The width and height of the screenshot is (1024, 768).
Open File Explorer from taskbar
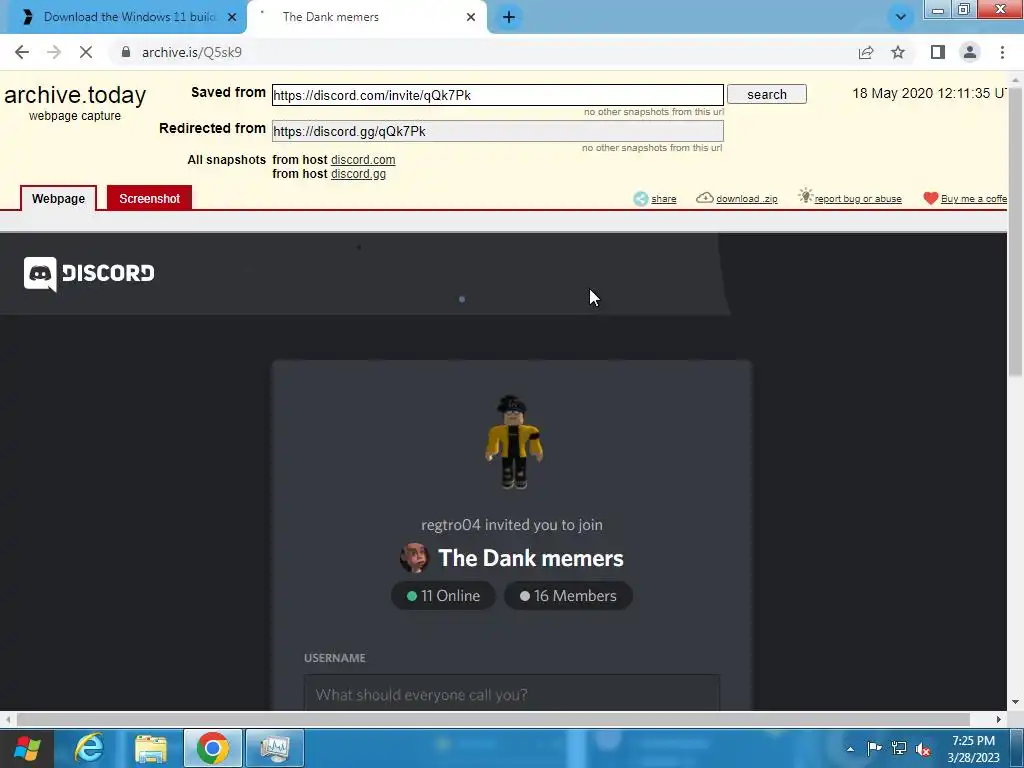pos(151,748)
